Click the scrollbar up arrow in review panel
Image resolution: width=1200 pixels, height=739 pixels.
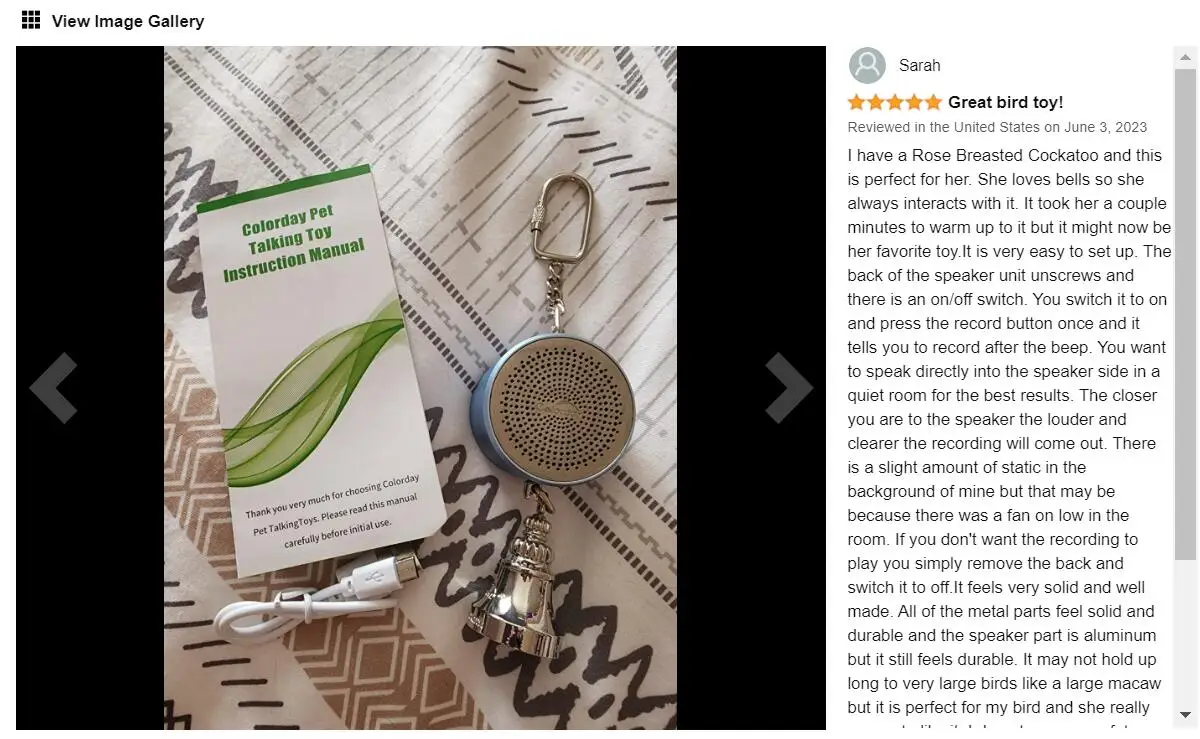[x=1185, y=55]
